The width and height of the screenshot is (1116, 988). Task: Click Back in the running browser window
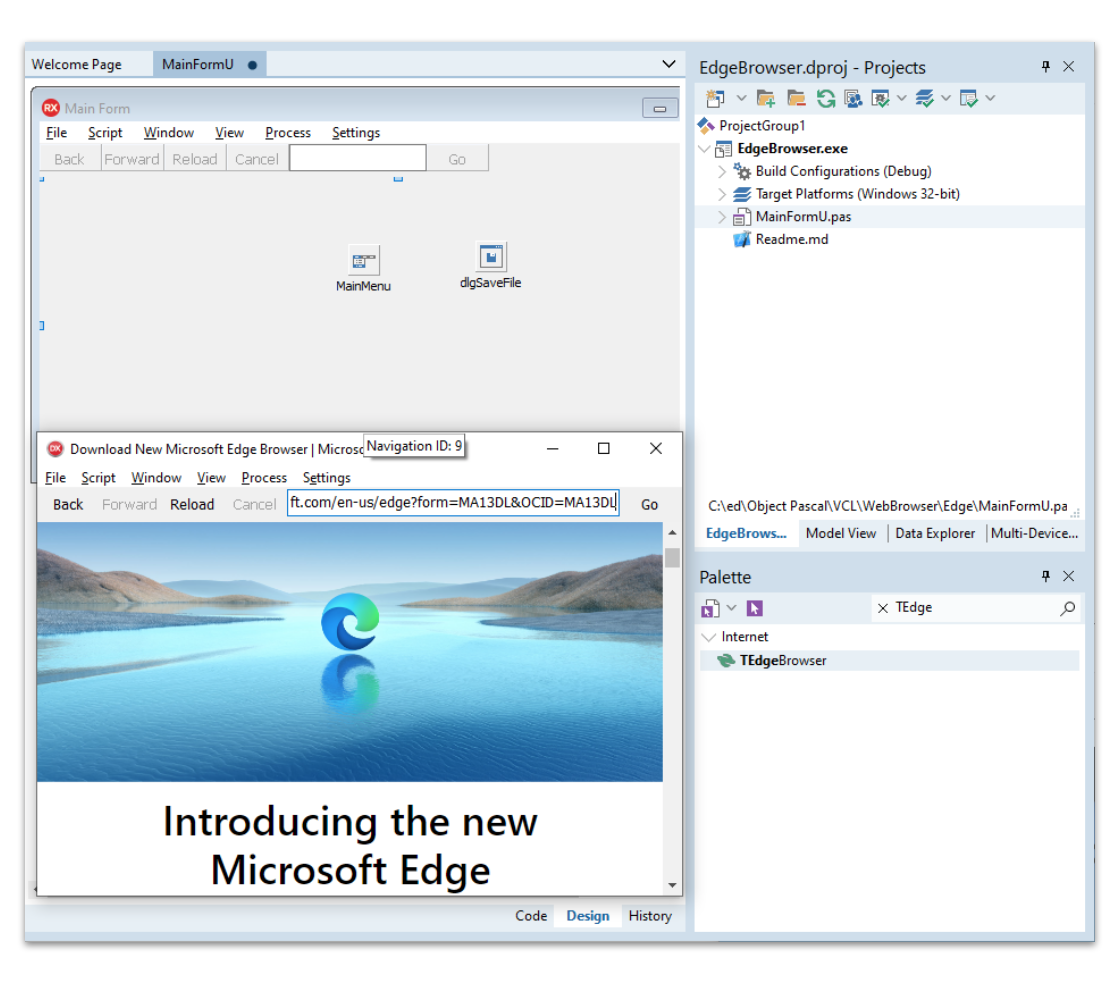pos(68,505)
